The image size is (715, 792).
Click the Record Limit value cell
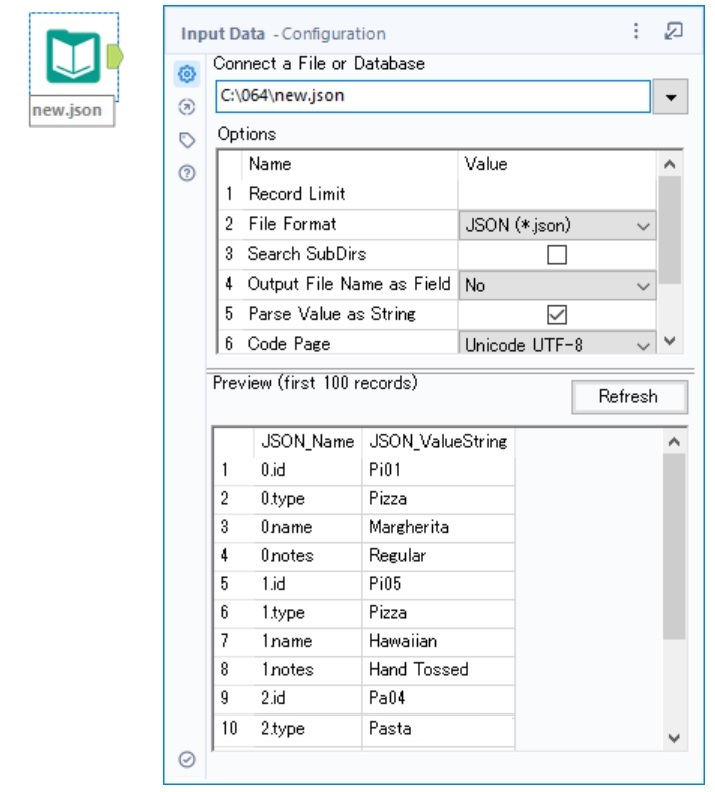tap(557, 194)
